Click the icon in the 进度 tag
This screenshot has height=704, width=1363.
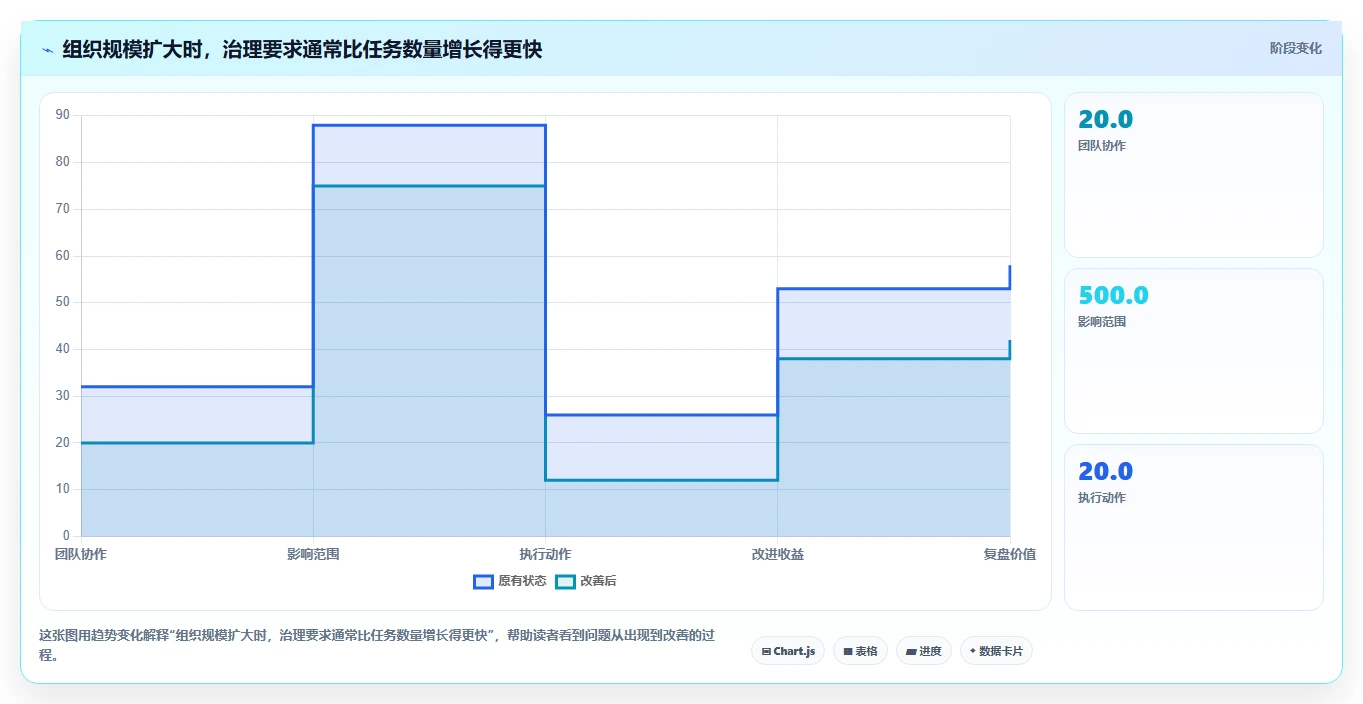pos(911,651)
